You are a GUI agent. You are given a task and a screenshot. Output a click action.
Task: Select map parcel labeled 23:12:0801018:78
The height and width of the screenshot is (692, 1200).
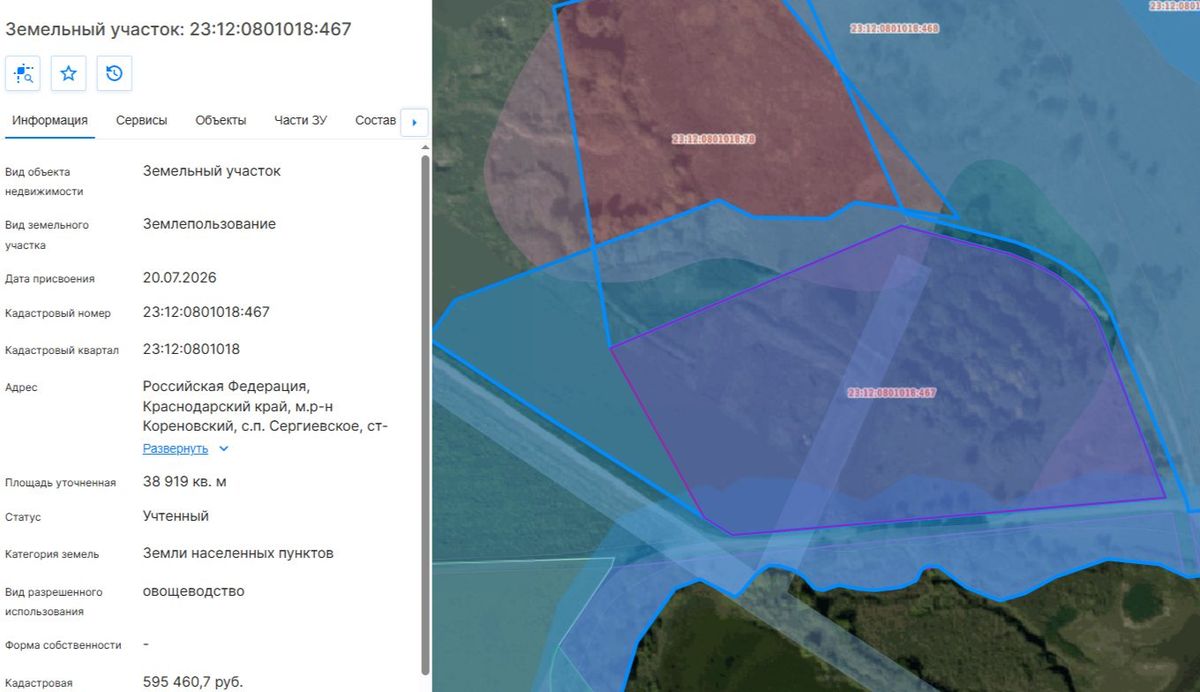tap(713, 139)
